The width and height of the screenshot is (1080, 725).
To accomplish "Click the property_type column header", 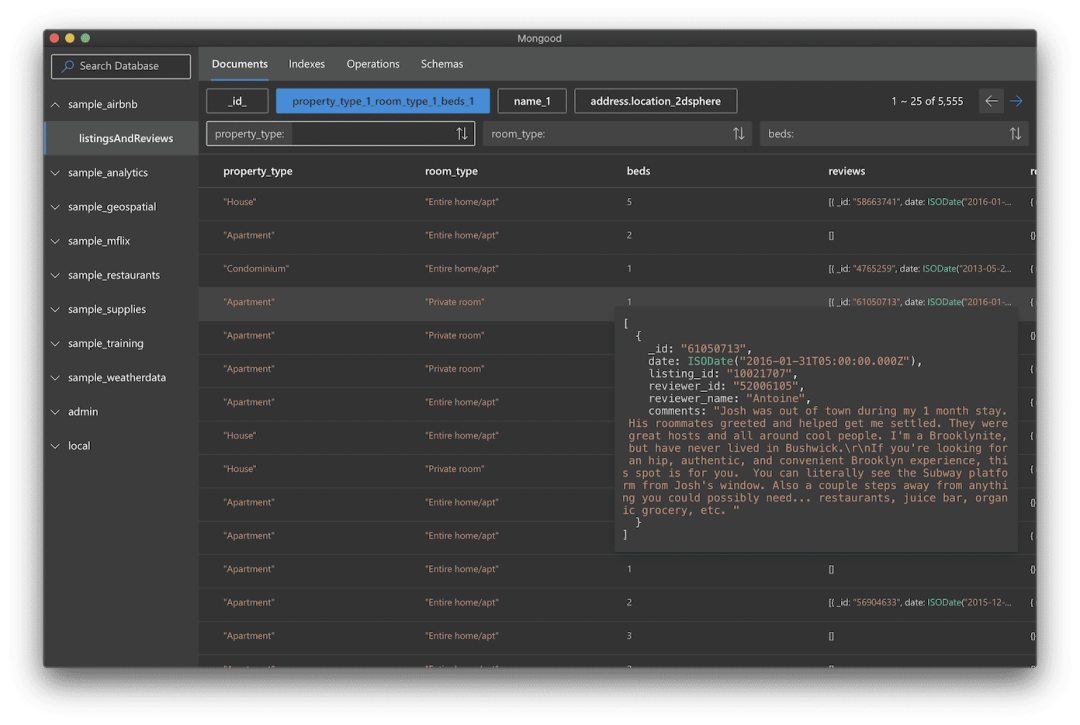I will (258, 171).
